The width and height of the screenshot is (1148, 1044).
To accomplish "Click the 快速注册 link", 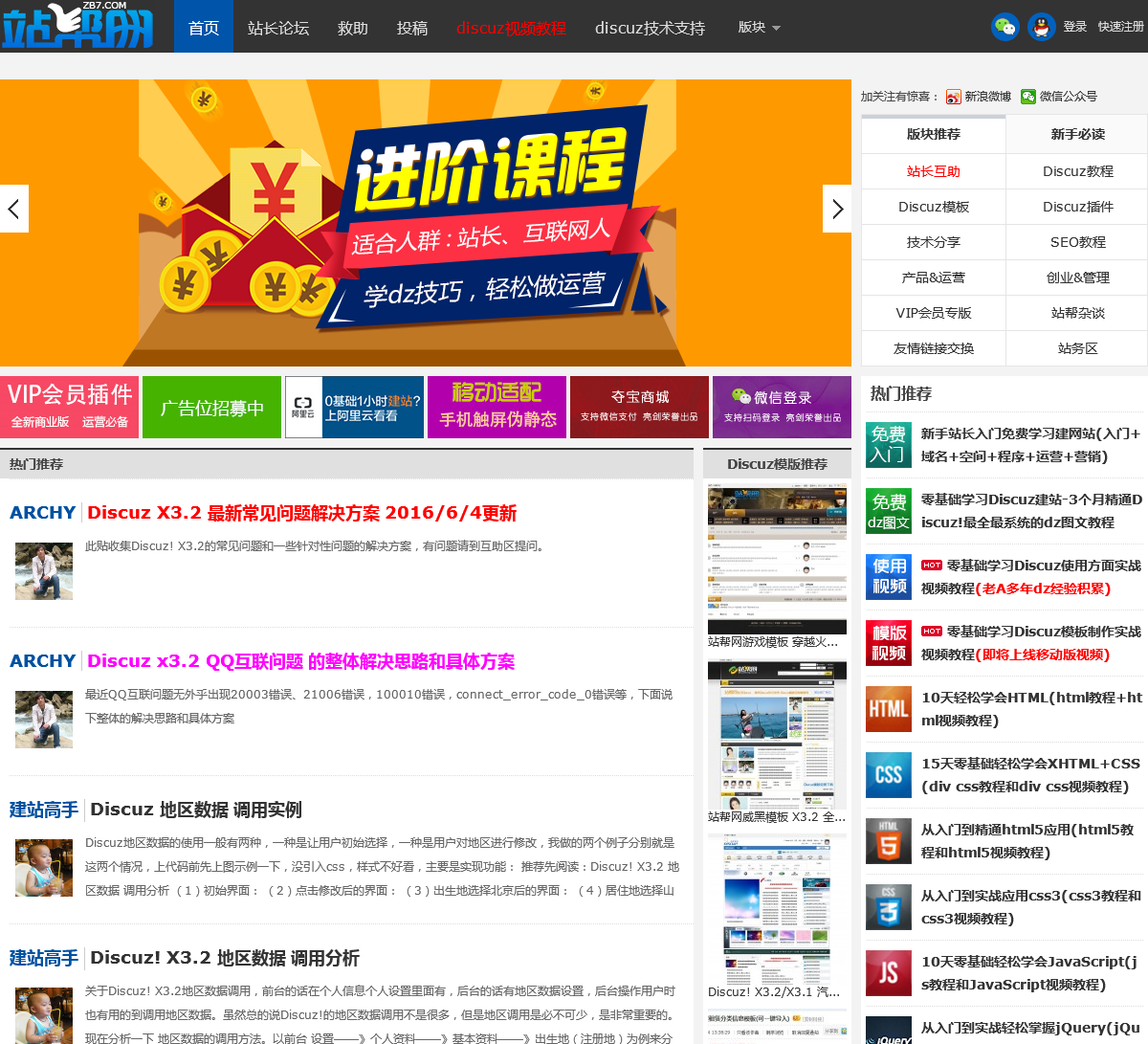I will [x=1120, y=27].
